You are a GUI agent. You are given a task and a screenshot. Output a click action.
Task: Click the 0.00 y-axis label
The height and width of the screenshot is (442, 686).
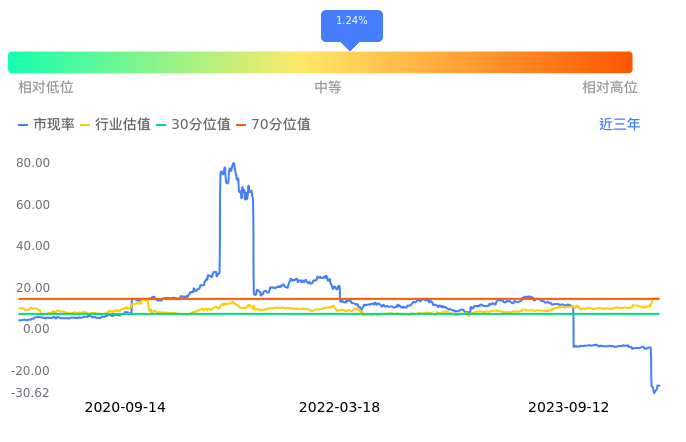click(36, 329)
